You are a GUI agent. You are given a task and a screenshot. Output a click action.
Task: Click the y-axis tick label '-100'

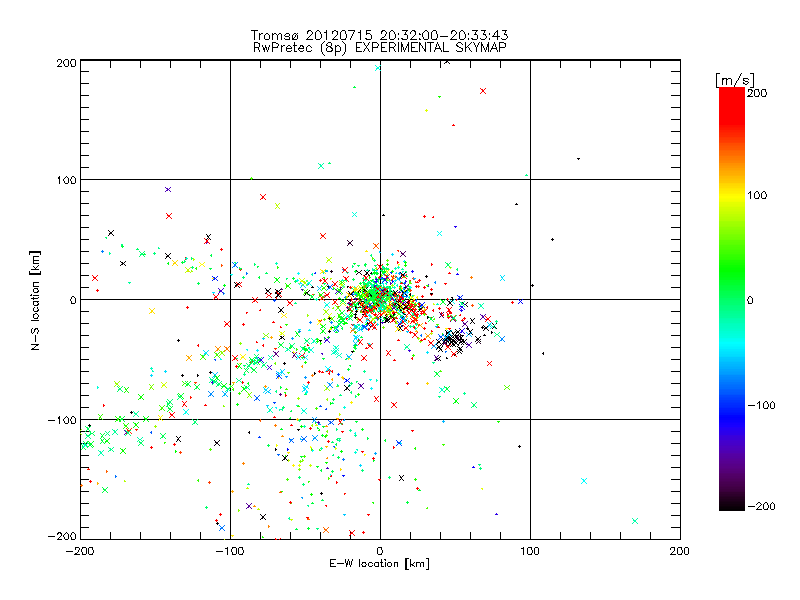62,420
